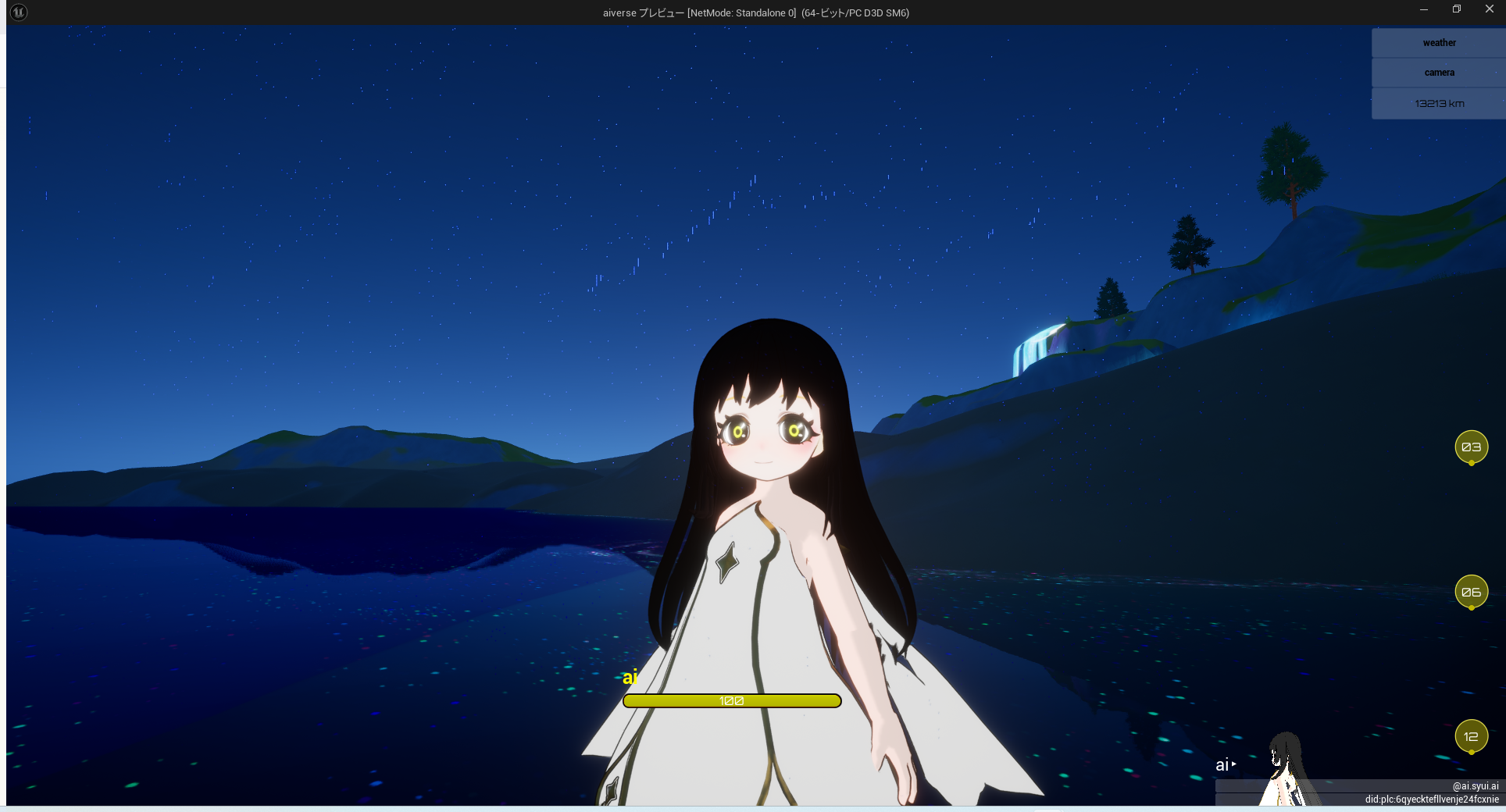
Task: Click the yellow ai name tag
Action: [630, 677]
